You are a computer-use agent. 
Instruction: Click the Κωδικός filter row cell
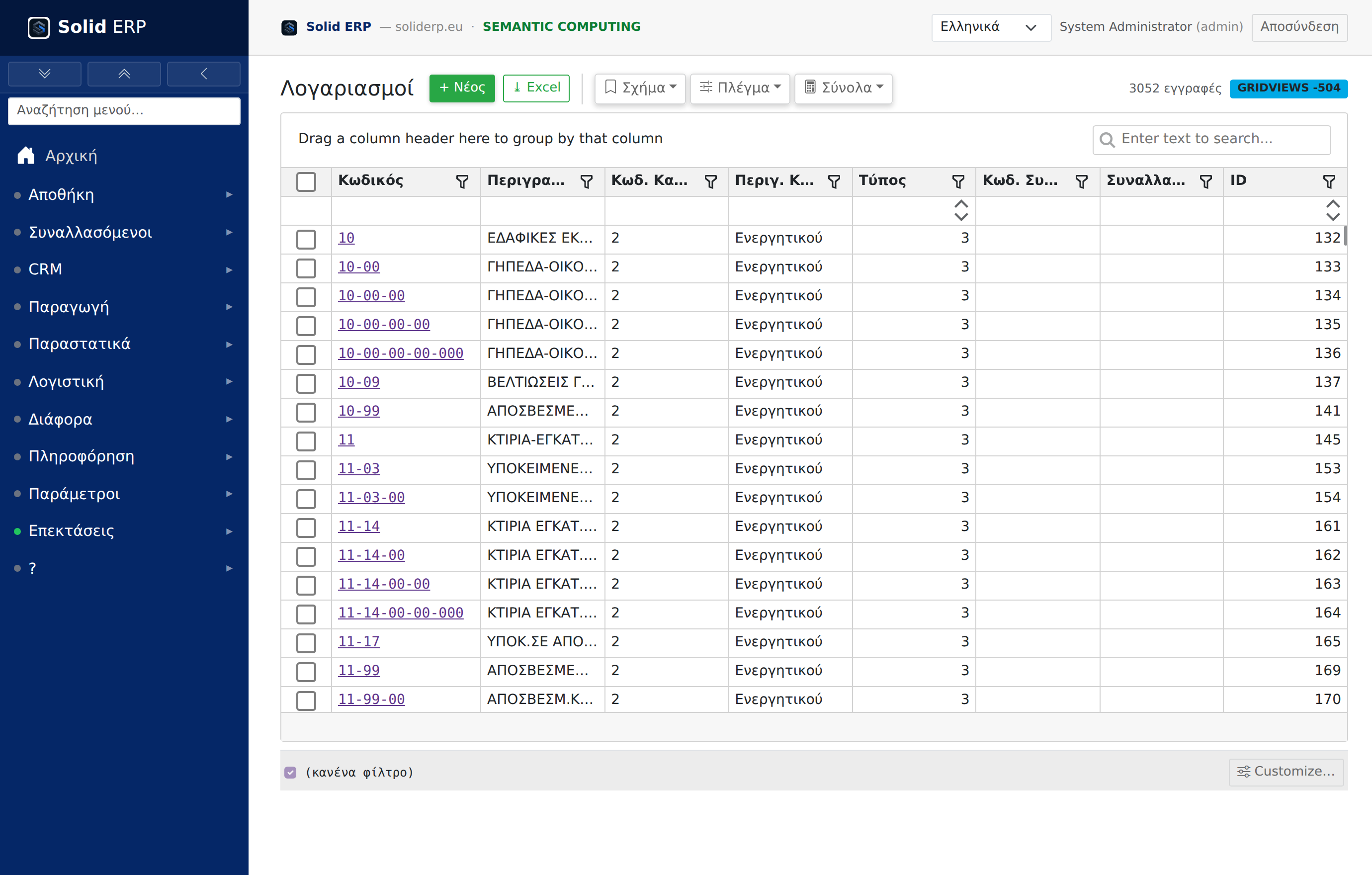click(x=406, y=211)
